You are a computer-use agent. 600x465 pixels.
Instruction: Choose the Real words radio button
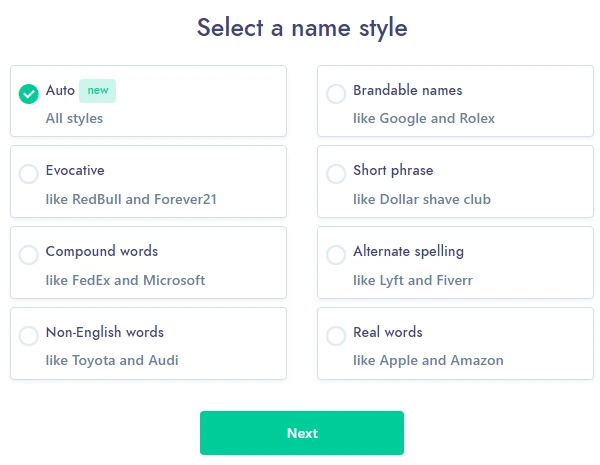click(x=336, y=336)
